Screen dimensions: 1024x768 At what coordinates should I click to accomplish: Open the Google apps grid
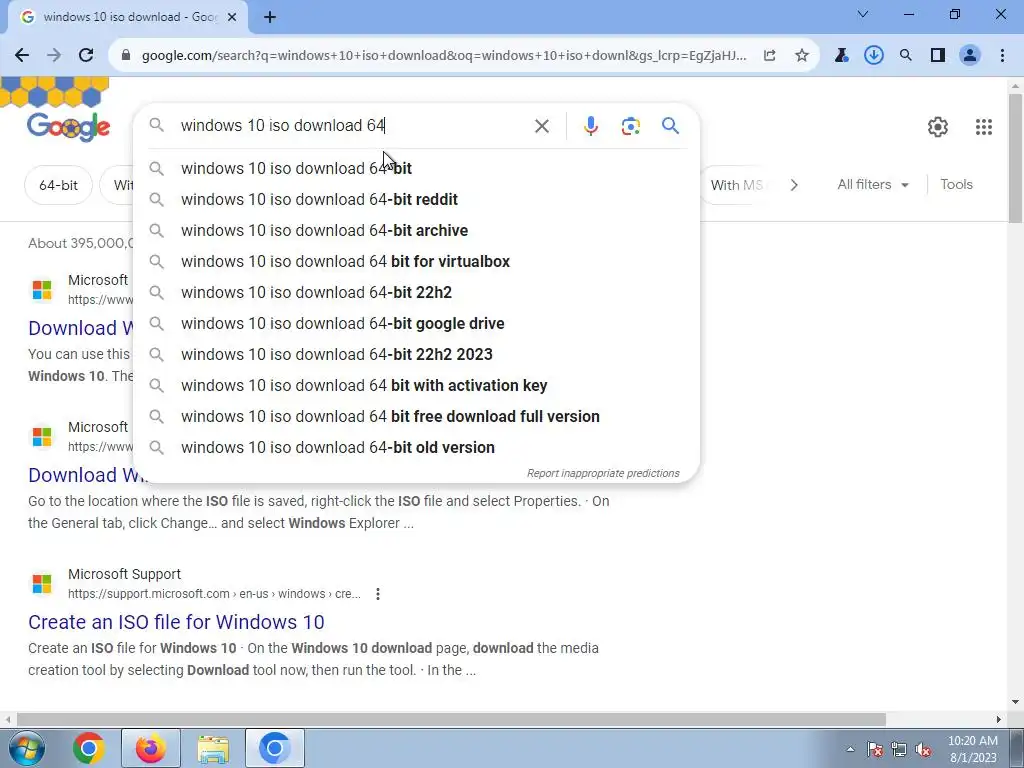coord(984,127)
